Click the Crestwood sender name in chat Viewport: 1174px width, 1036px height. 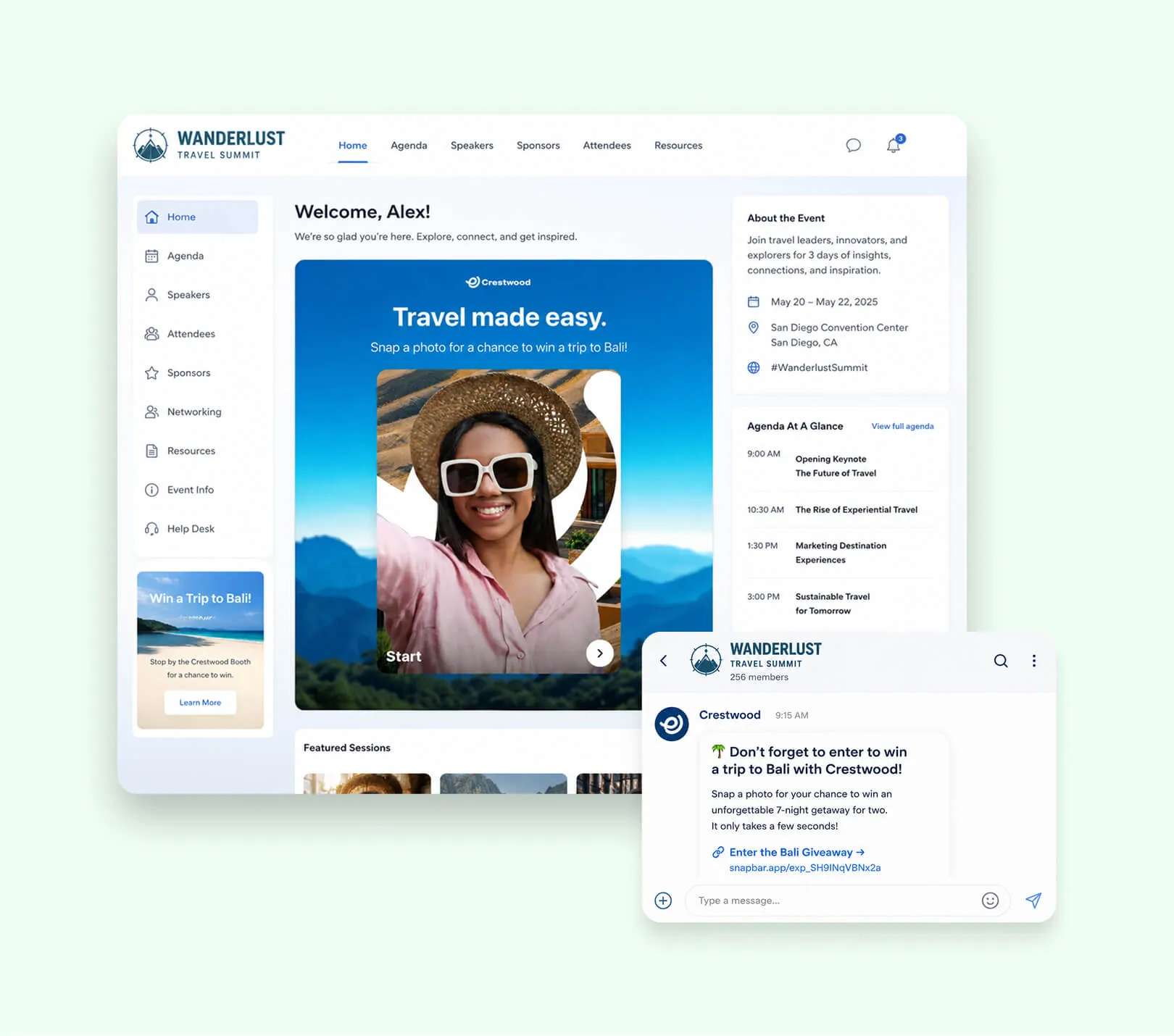coord(730,715)
